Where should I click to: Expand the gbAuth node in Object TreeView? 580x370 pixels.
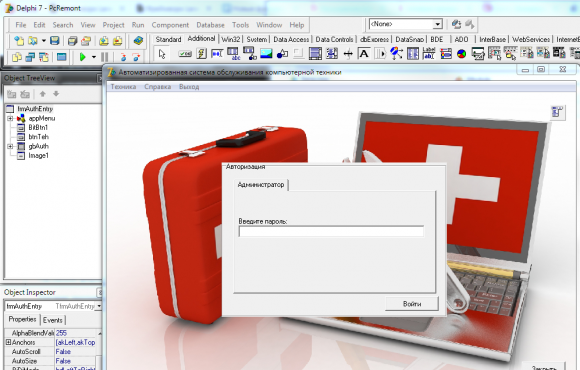[10, 146]
